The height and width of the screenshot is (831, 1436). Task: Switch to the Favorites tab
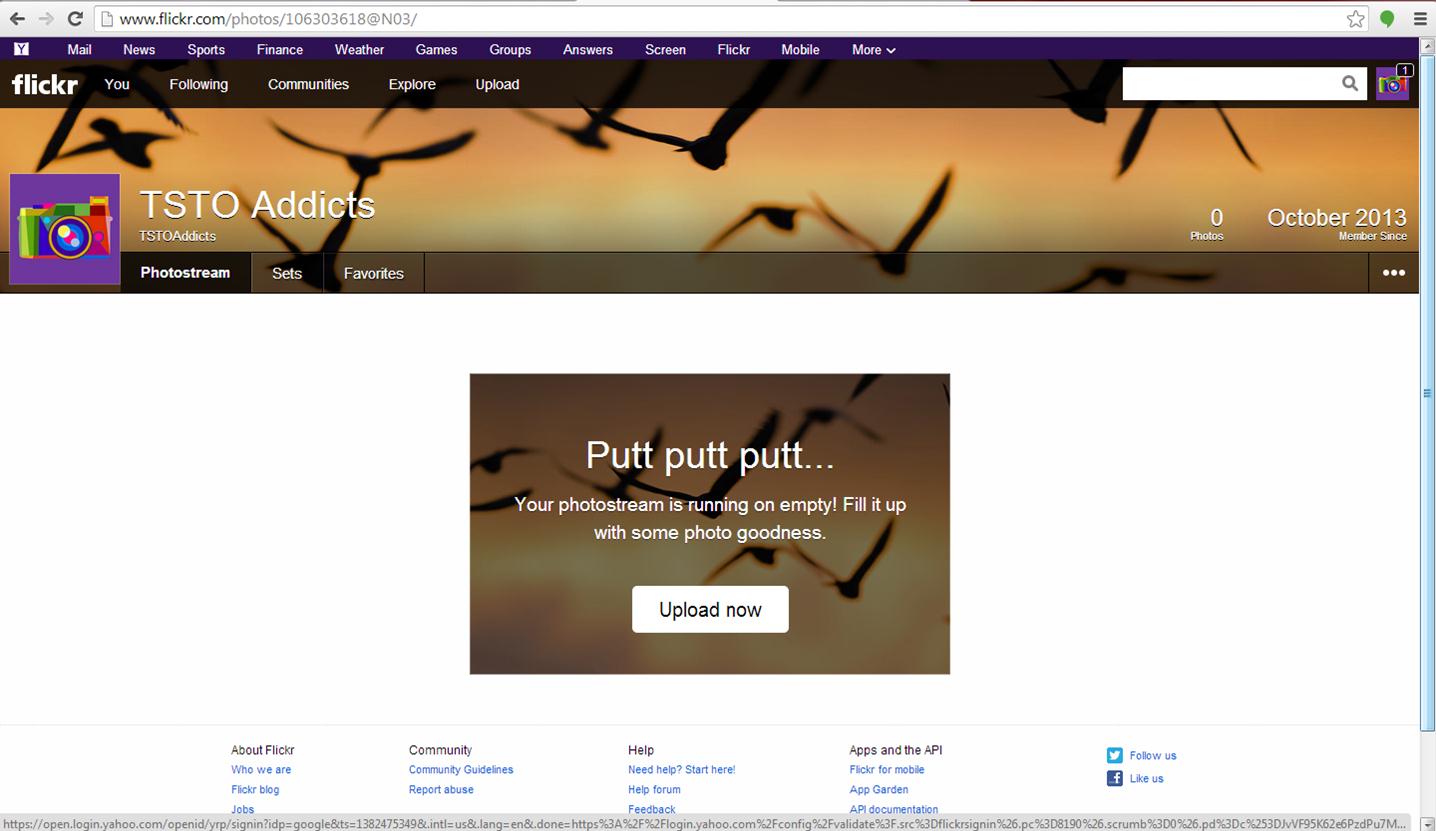tap(374, 273)
